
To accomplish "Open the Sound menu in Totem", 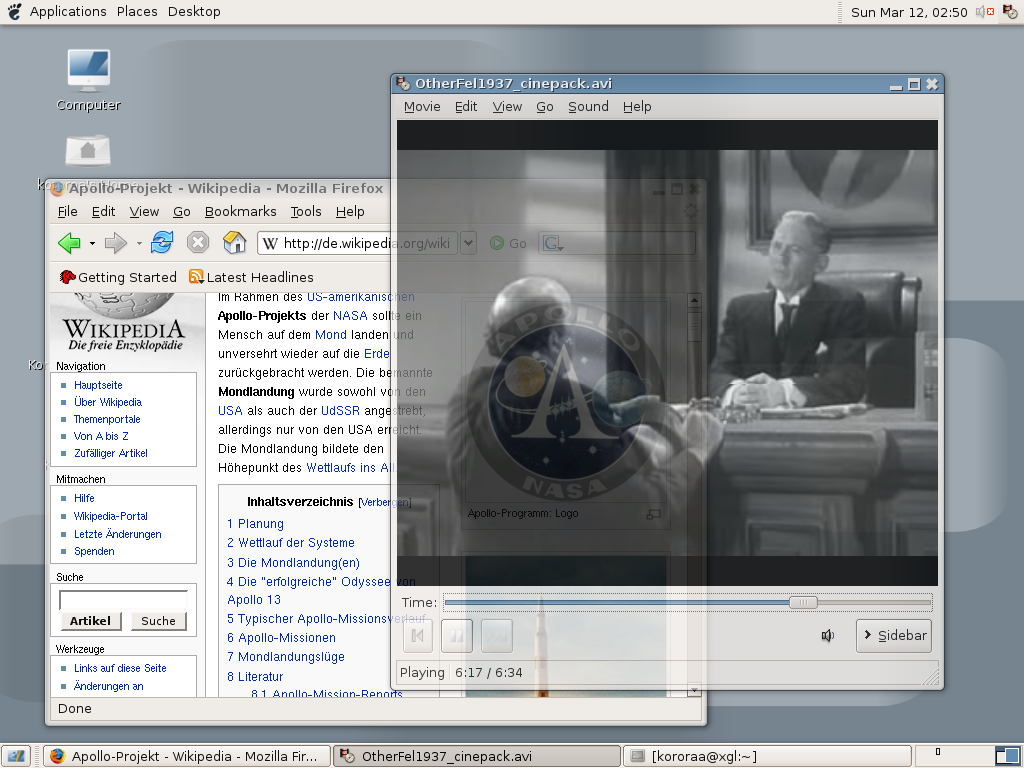I will click(588, 106).
